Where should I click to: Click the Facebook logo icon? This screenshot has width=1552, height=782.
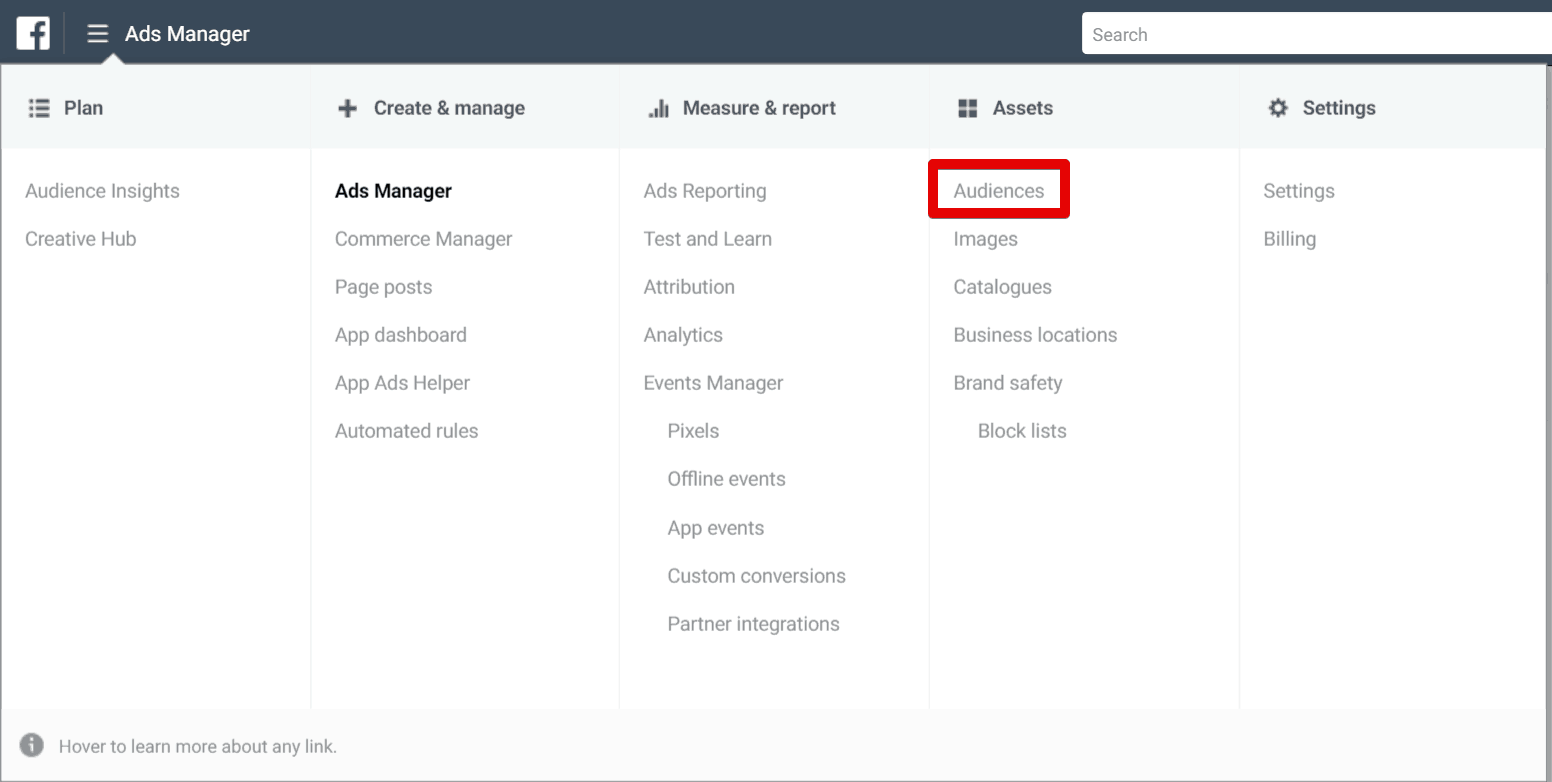point(33,34)
